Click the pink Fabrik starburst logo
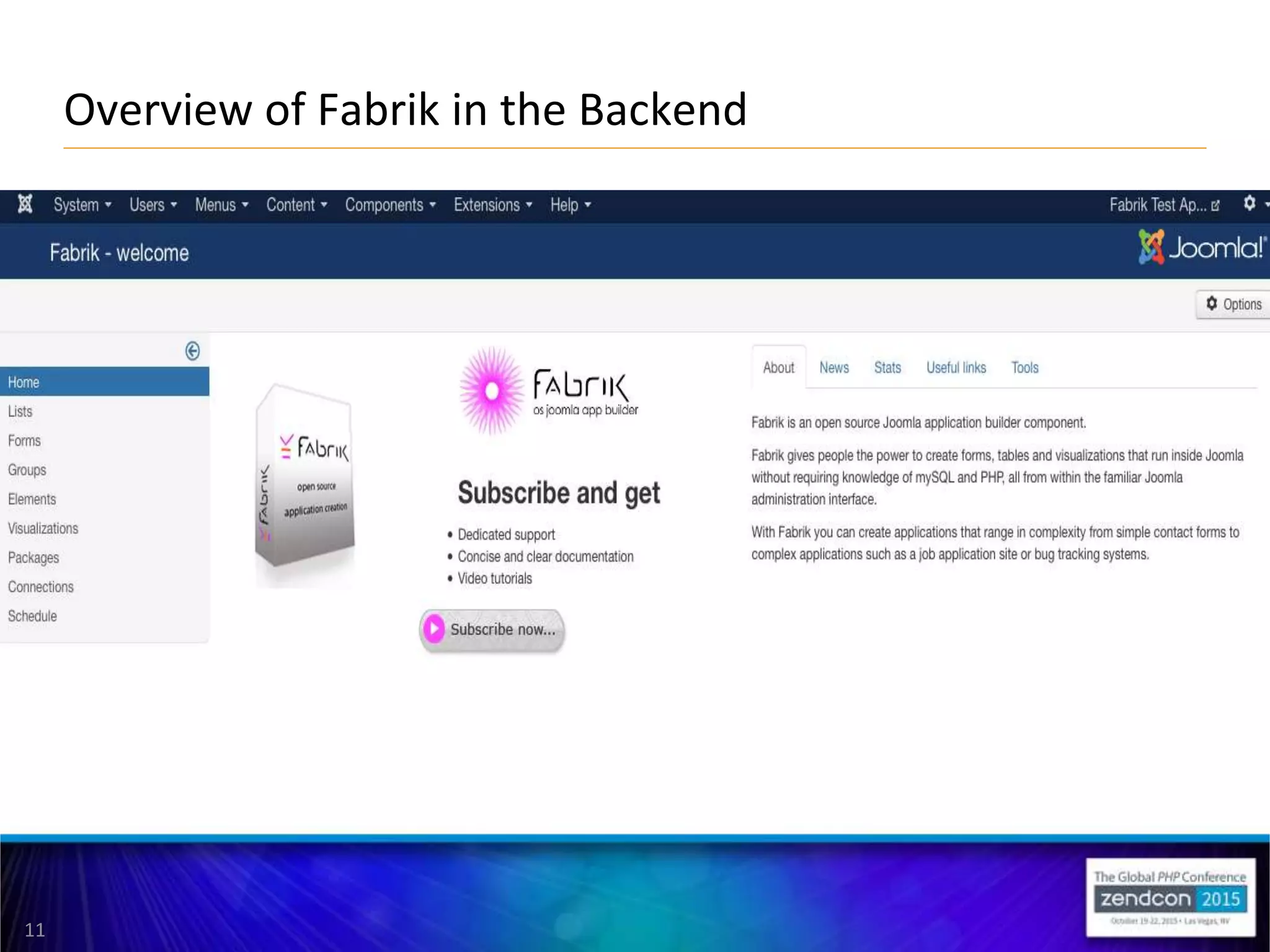This screenshot has width=1270, height=952. (x=492, y=391)
